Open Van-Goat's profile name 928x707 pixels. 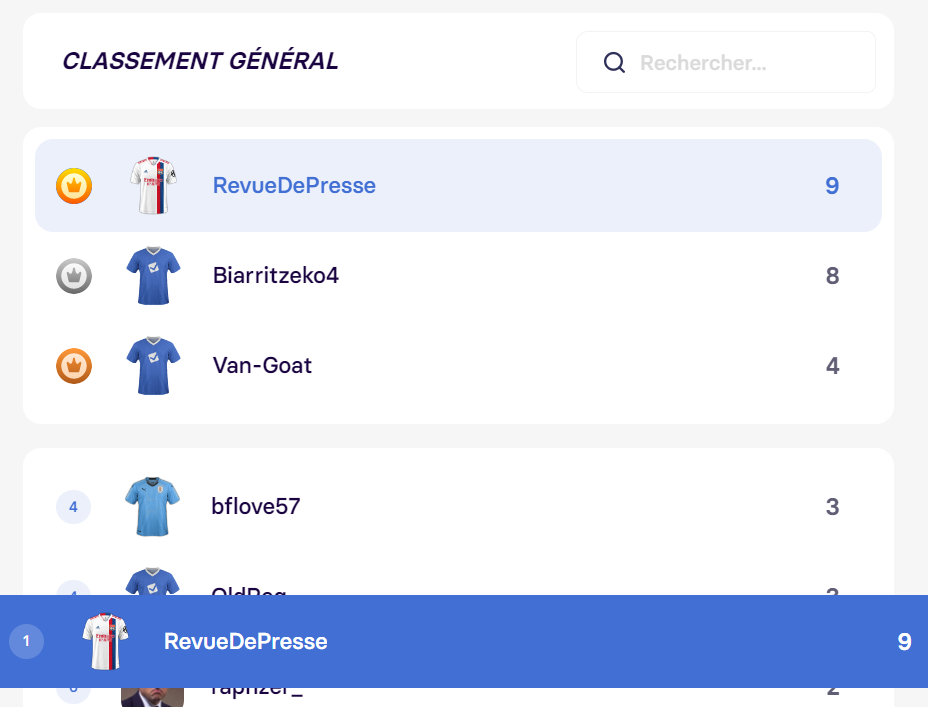(x=262, y=365)
